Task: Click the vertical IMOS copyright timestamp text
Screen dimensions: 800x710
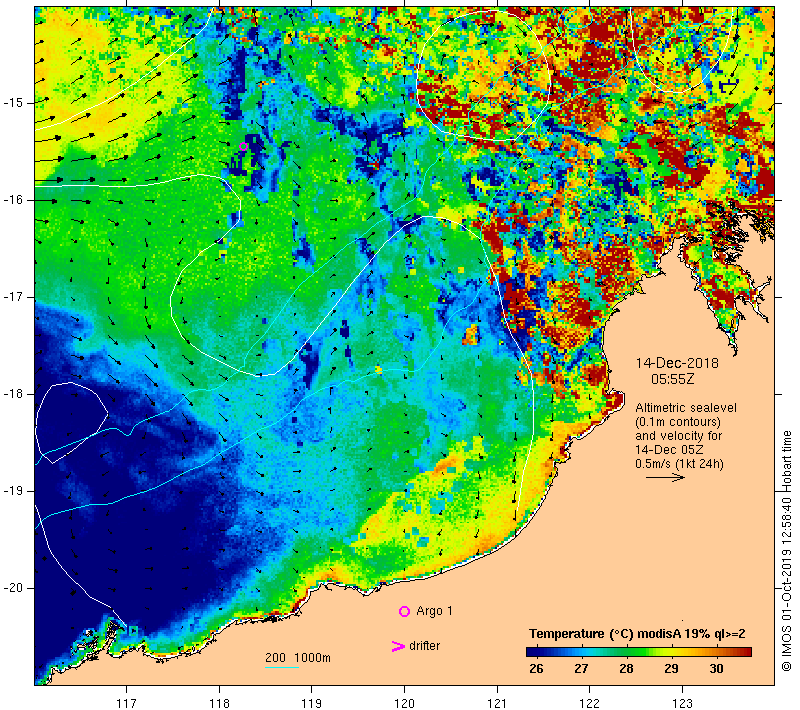Action: (786, 551)
